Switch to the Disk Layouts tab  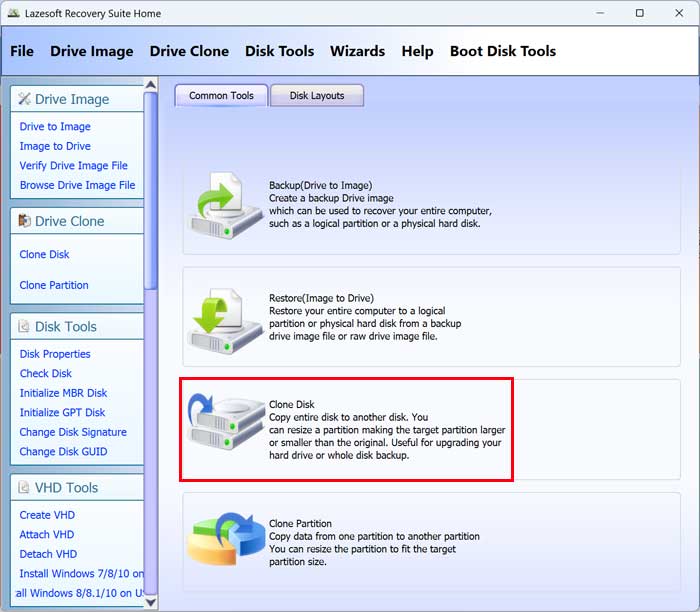[x=317, y=96]
